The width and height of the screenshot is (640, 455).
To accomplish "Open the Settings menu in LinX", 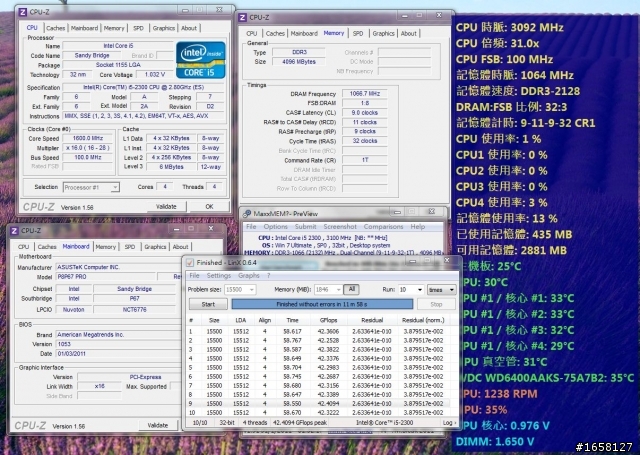I will [x=219, y=275].
